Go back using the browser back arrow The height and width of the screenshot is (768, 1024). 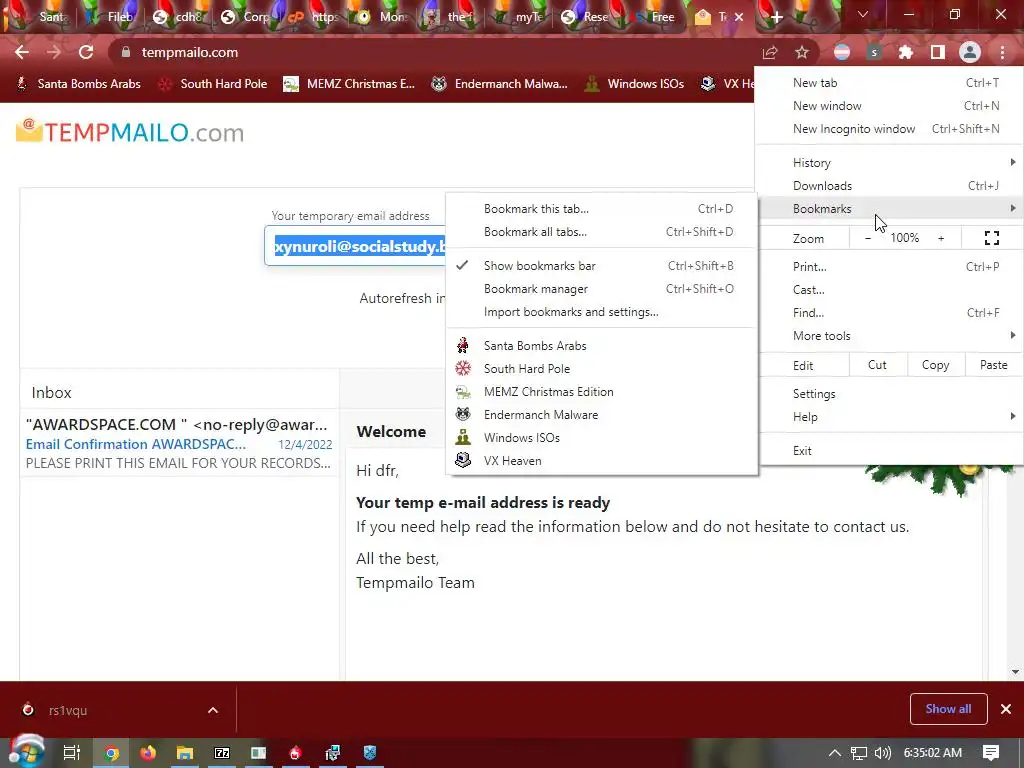(22, 52)
